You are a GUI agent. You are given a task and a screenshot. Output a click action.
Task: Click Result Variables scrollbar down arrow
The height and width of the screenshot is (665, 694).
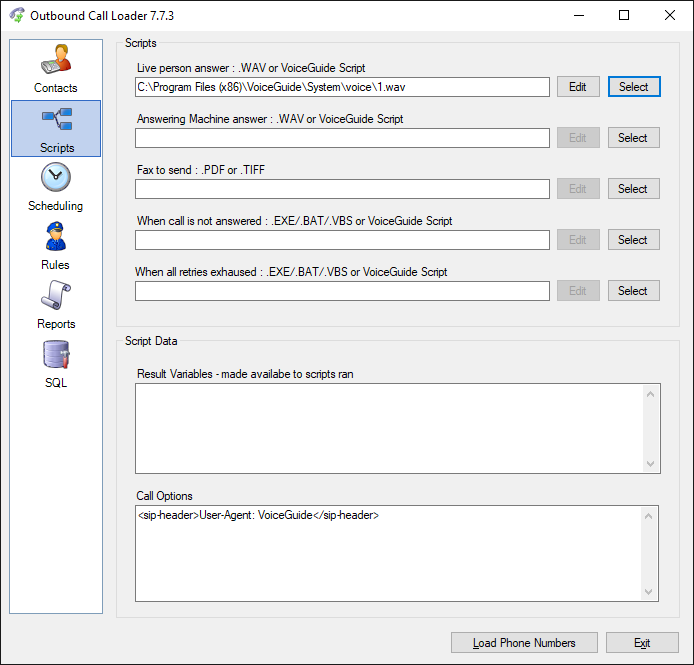(652, 464)
